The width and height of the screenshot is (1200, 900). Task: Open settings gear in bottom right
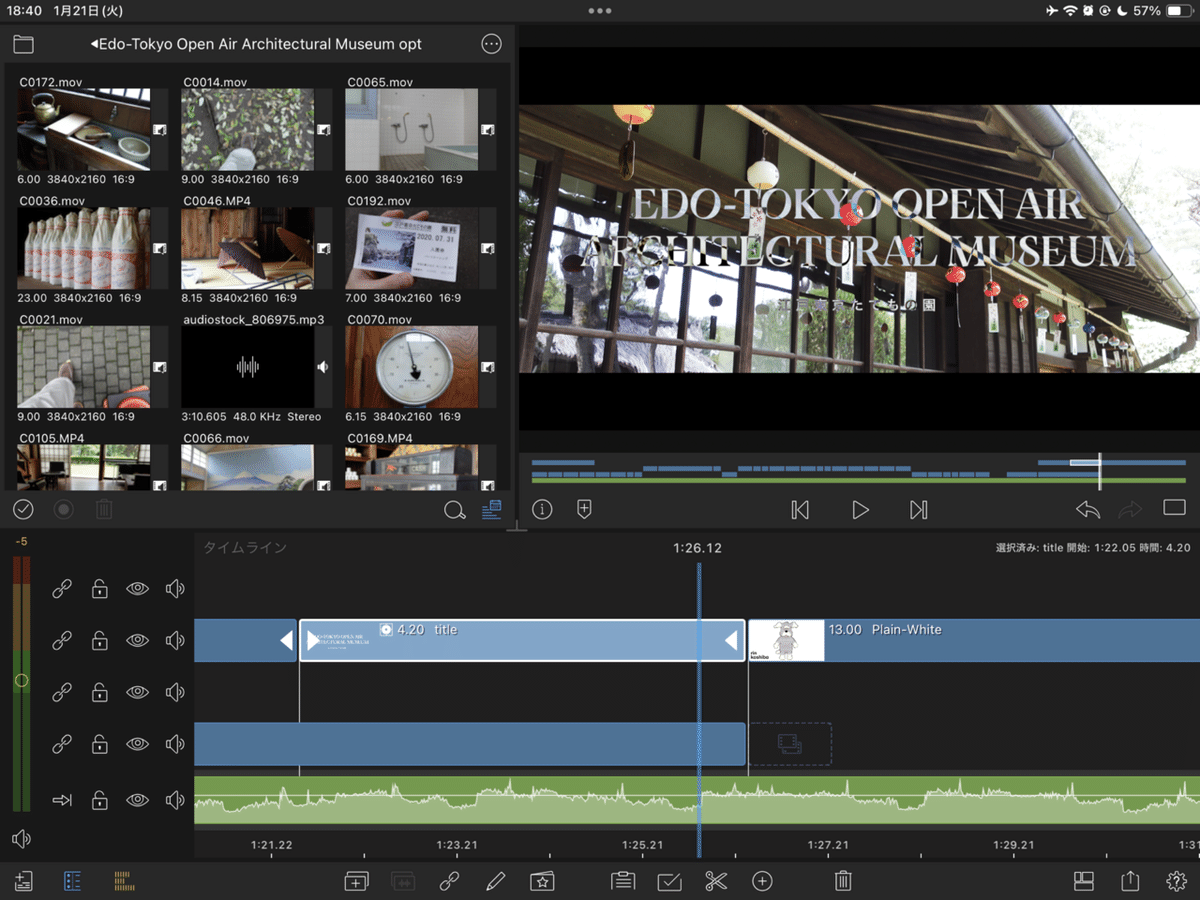(1176, 881)
